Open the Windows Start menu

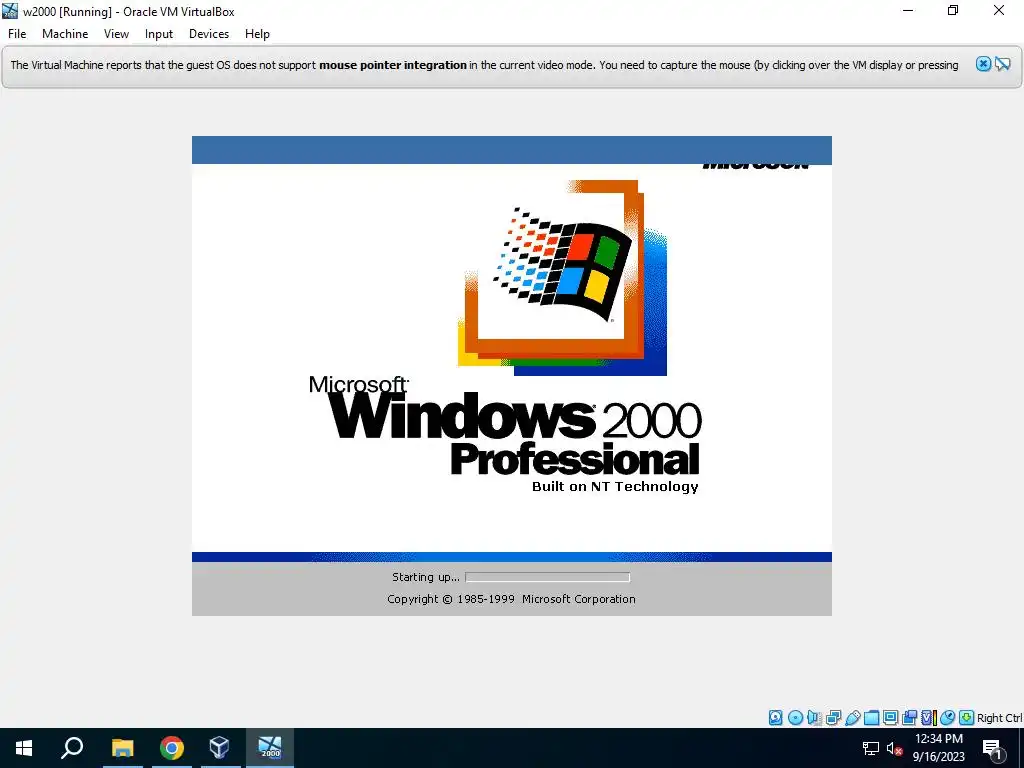24,748
